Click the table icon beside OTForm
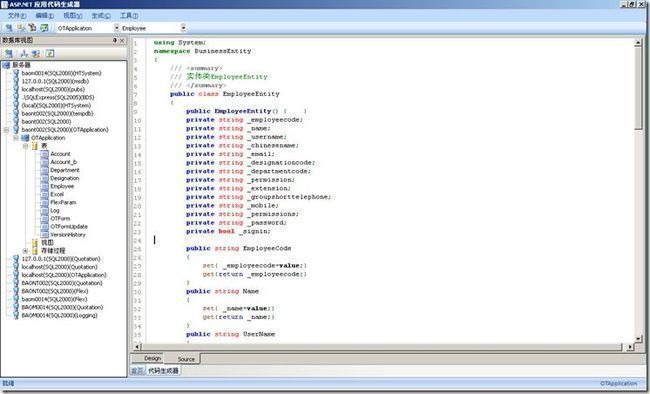Image resolution: width=650 pixels, height=394 pixels. pos(44,219)
